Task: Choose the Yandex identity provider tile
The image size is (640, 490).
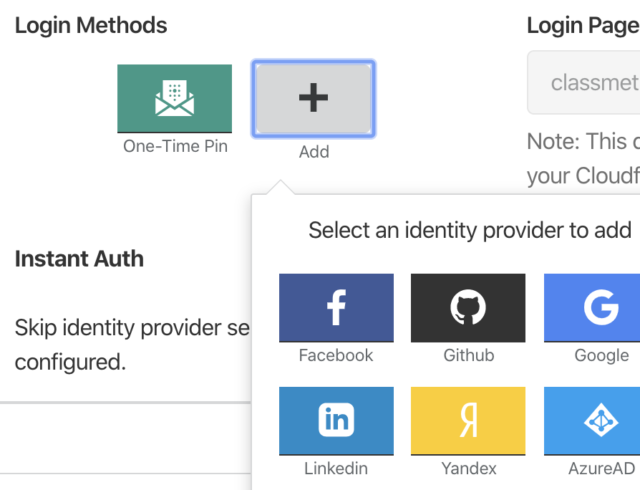Action: tap(468, 421)
